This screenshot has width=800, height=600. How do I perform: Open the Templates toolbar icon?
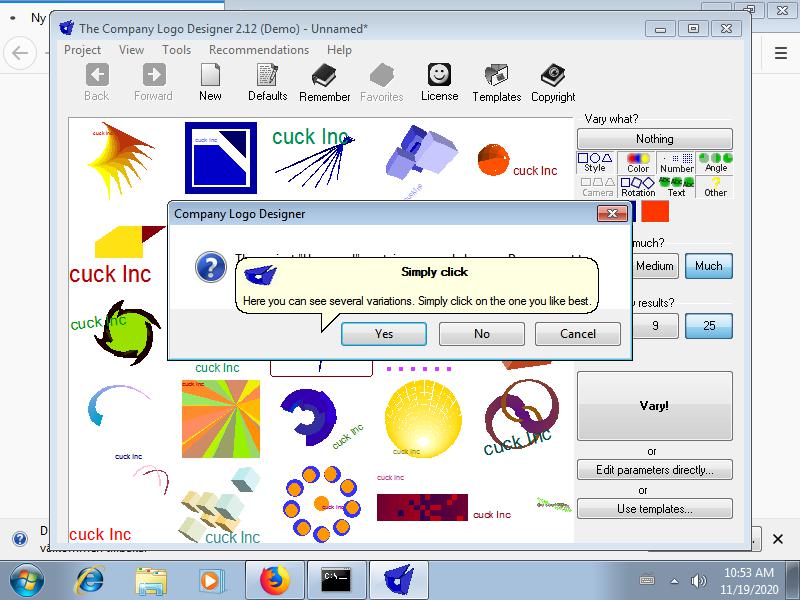pos(496,75)
